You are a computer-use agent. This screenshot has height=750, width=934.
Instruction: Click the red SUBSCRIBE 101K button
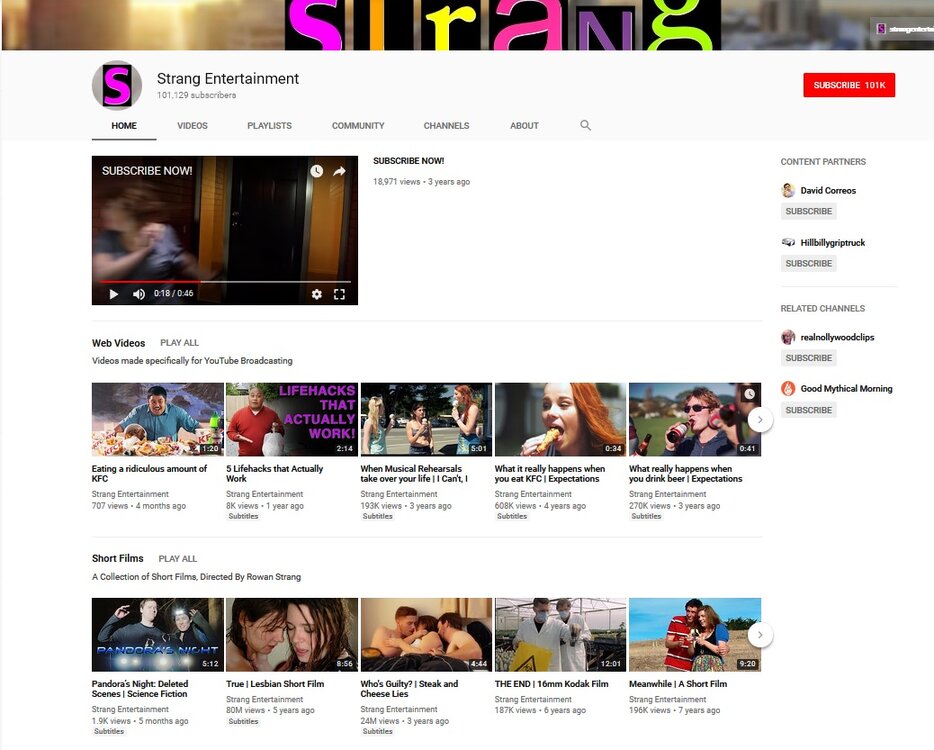click(849, 85)
